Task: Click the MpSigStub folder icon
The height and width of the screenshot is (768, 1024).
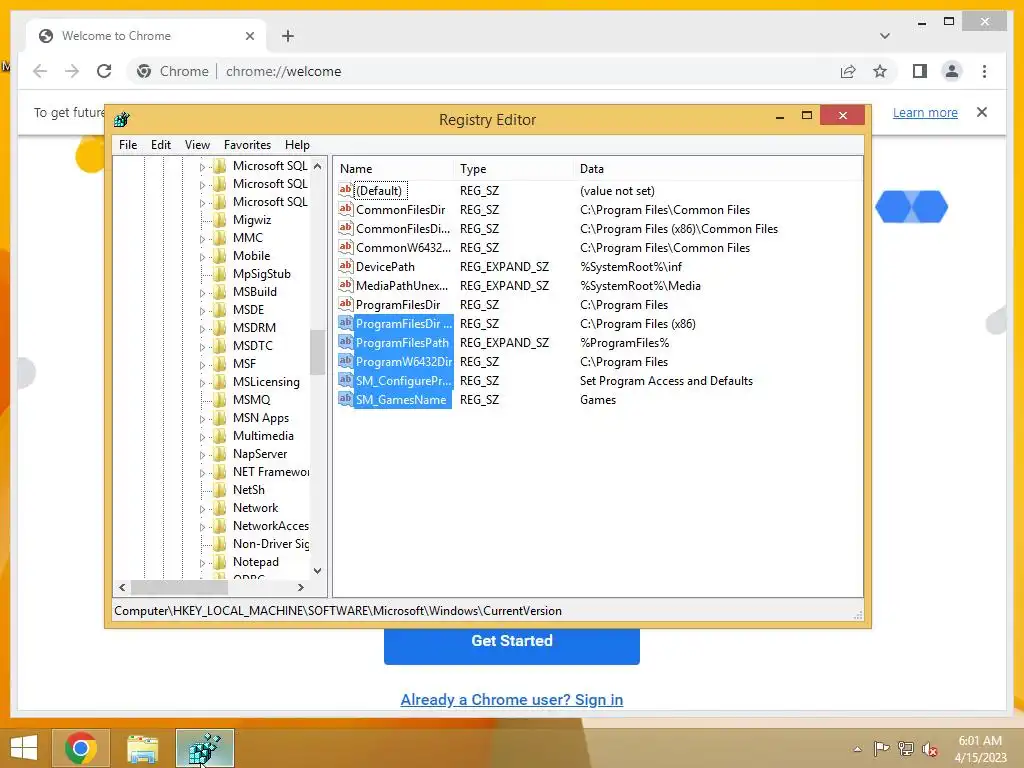Action: pyautogui.click(x=220, y=274)
